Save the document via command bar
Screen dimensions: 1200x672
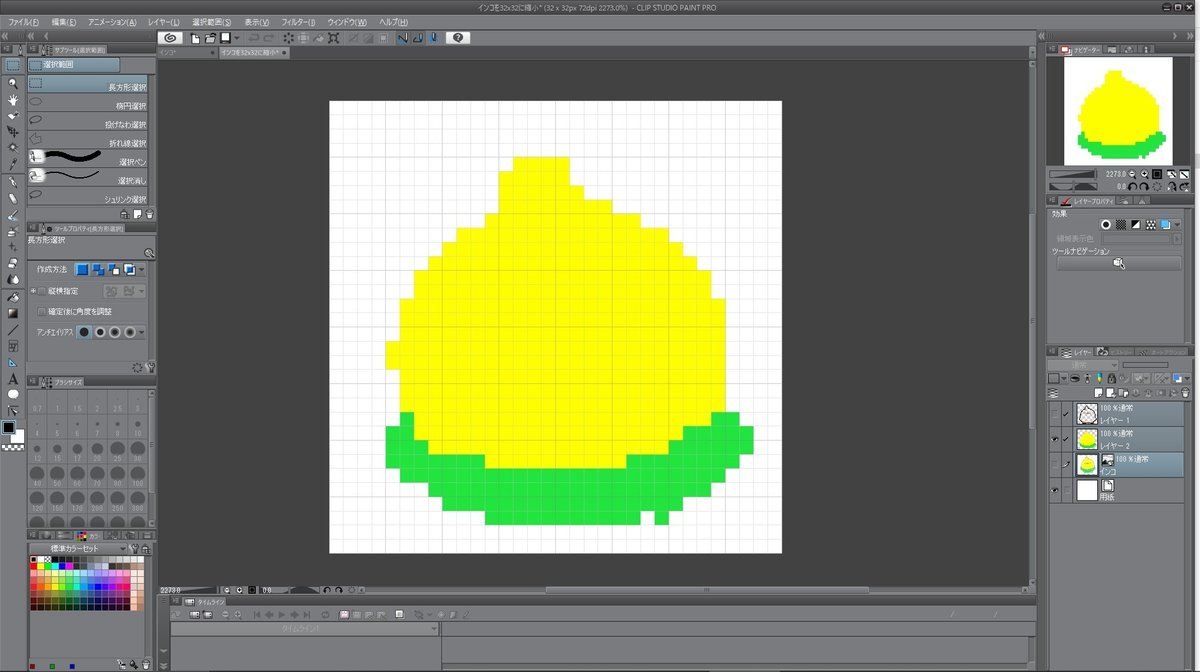[226, 38]
